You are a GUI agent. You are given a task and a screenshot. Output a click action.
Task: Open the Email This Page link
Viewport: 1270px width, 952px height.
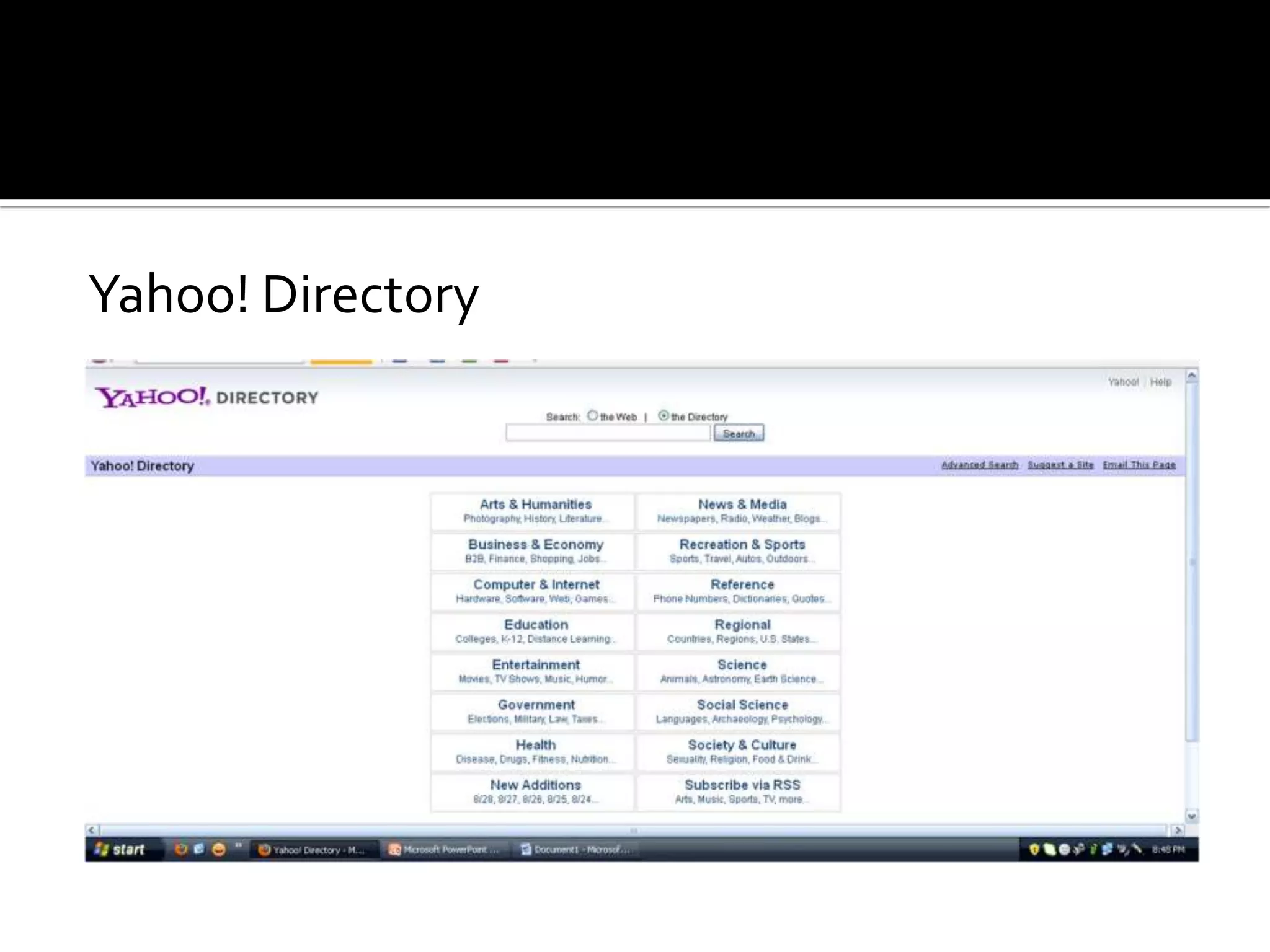(x=1139, y=465)
